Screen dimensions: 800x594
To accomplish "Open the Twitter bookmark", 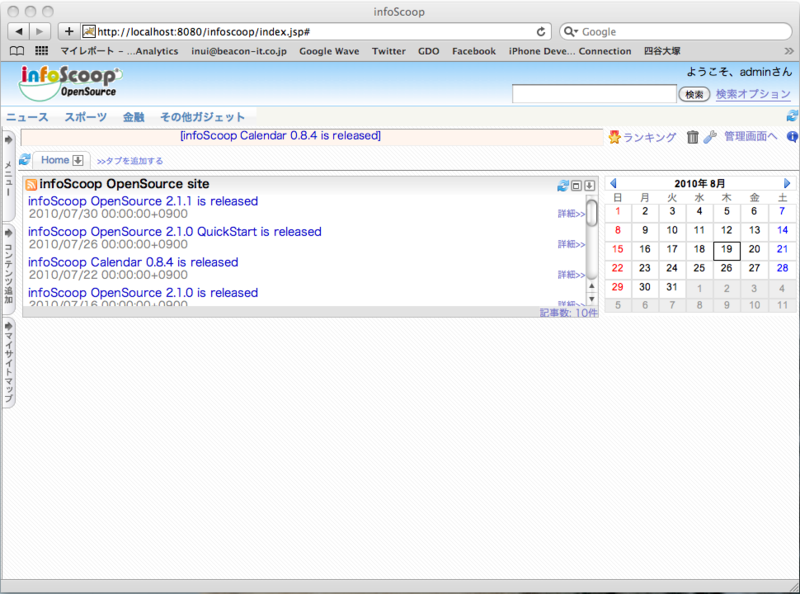I will pos(389,51).
